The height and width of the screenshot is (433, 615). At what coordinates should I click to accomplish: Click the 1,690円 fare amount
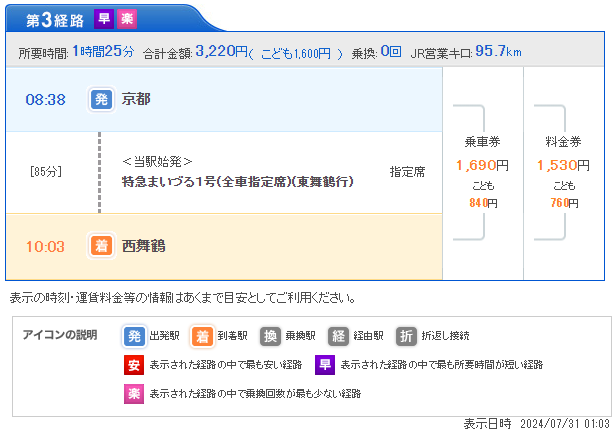click(482, 165)
